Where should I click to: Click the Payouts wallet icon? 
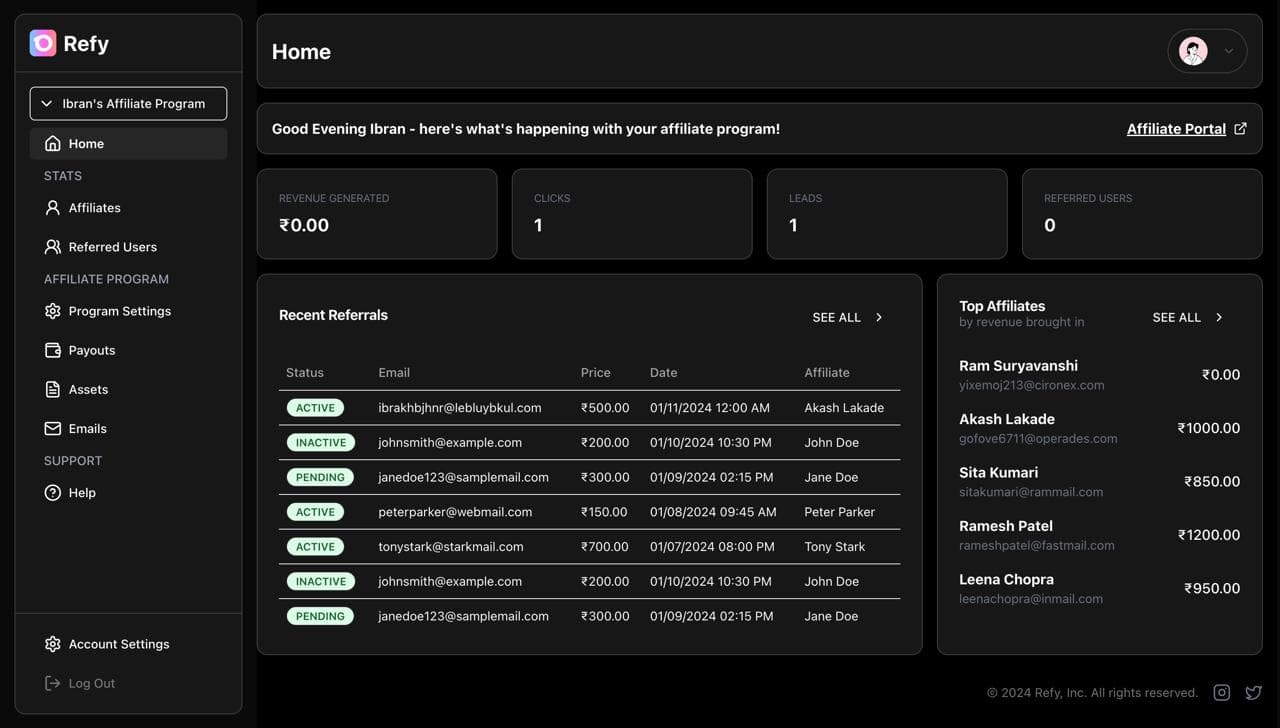click(x=53, y=350)
